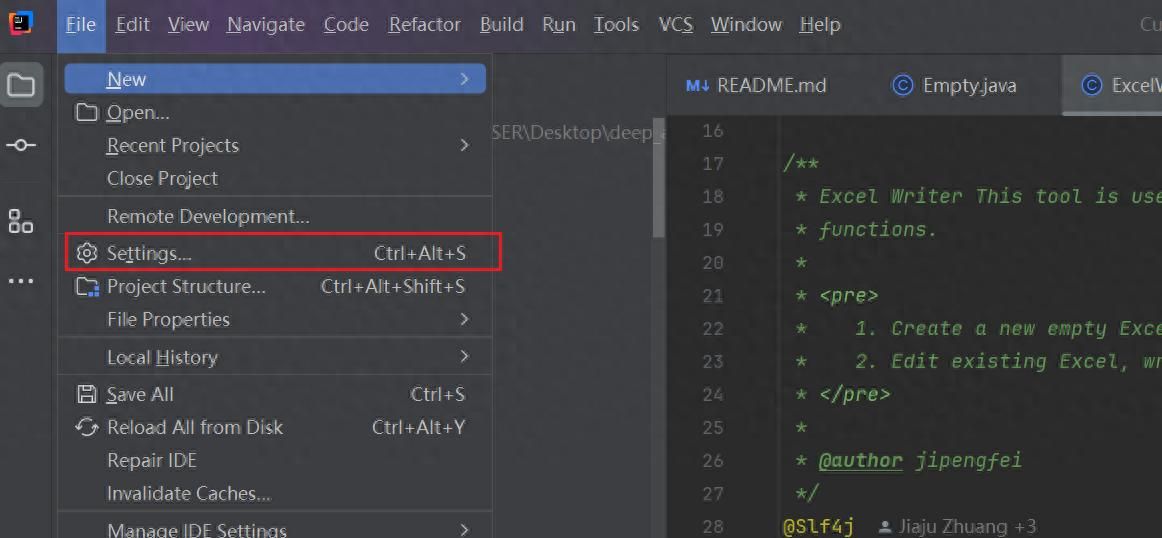Expand the Recent Projects submenu arrow

pos(464,145)
